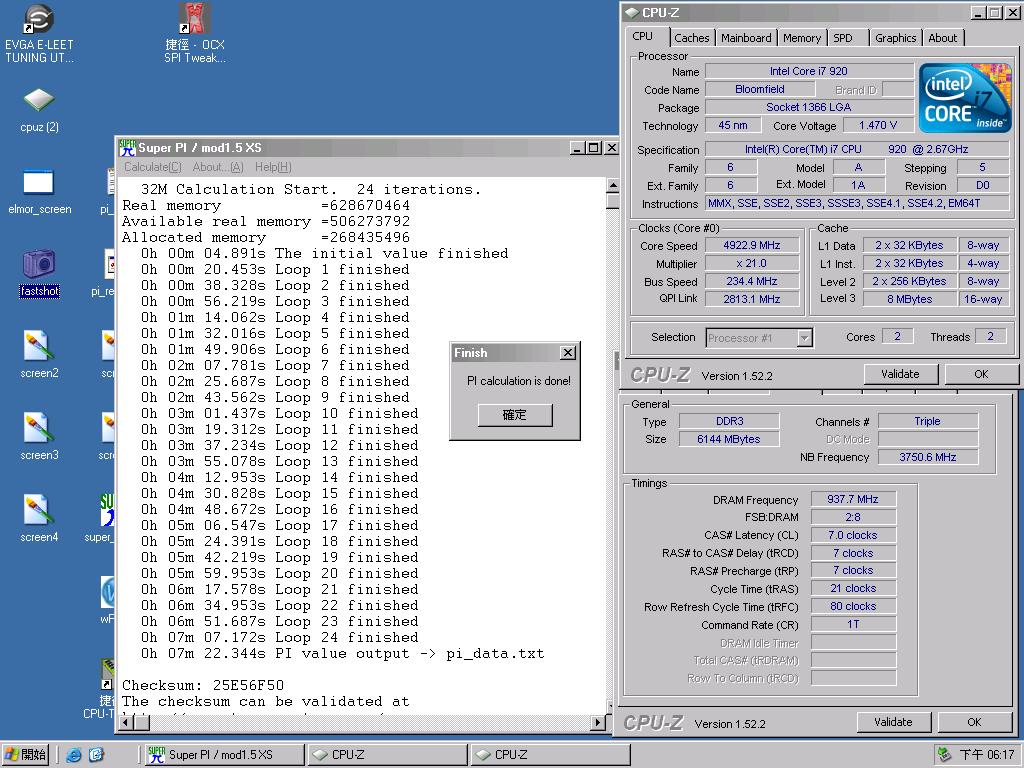This screenshot has height=768, width=1024.
Task: Switch to second CPU-Z taskbar button
Action: 551,755
